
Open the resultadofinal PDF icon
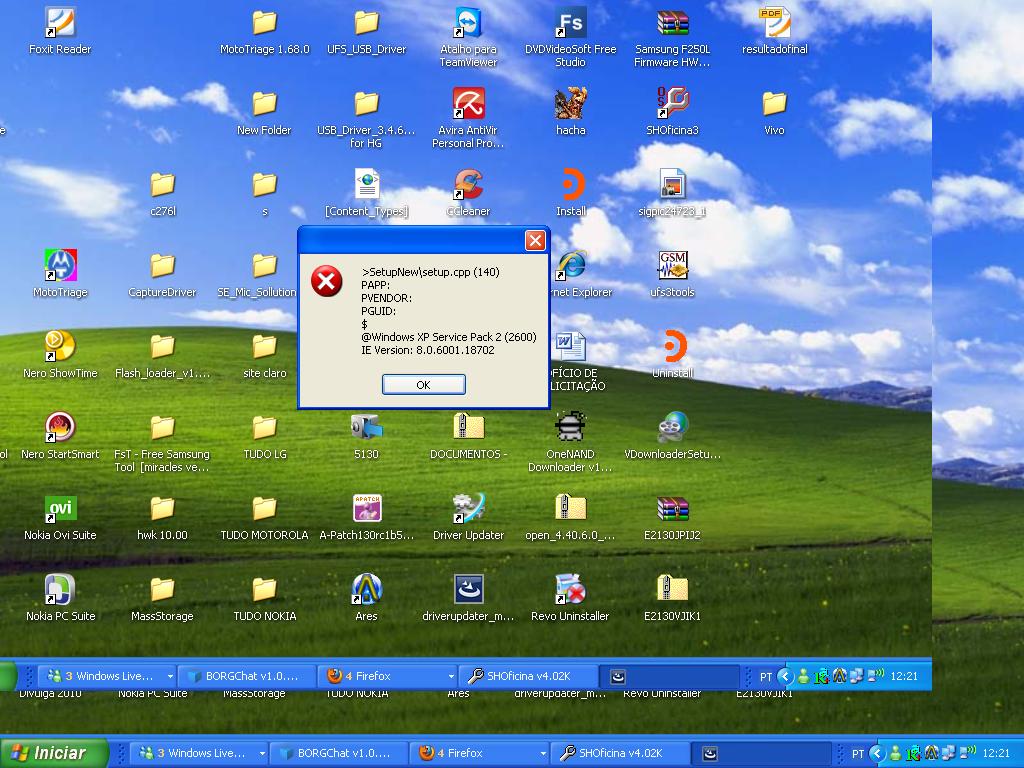[775, 22]
